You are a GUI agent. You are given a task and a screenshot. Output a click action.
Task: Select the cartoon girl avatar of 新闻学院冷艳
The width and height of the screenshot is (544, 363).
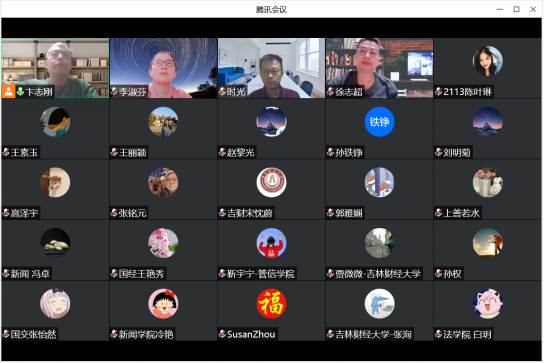tap(163, 304)
